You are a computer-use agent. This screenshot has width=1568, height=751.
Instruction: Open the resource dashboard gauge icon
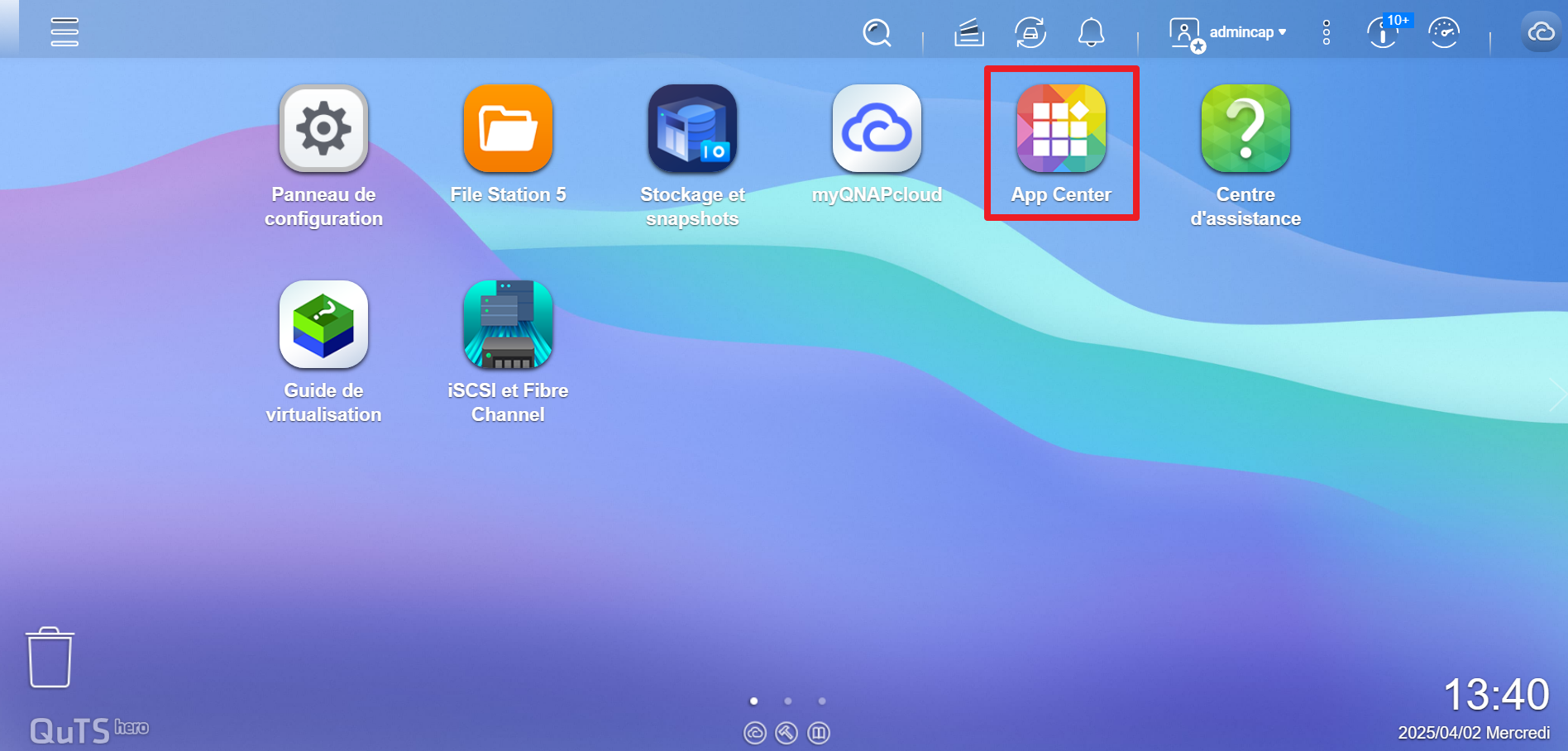[1444, 33]
